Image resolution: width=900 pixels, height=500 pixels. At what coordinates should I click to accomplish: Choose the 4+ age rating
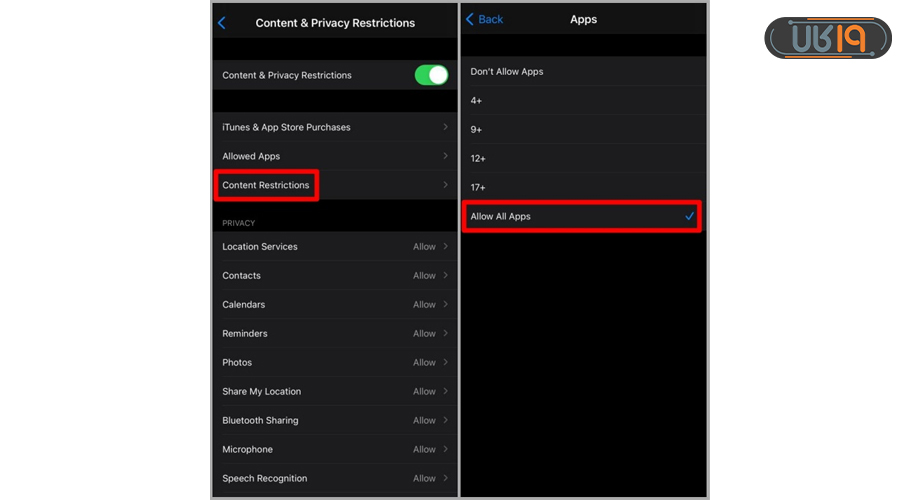point(582,101)
